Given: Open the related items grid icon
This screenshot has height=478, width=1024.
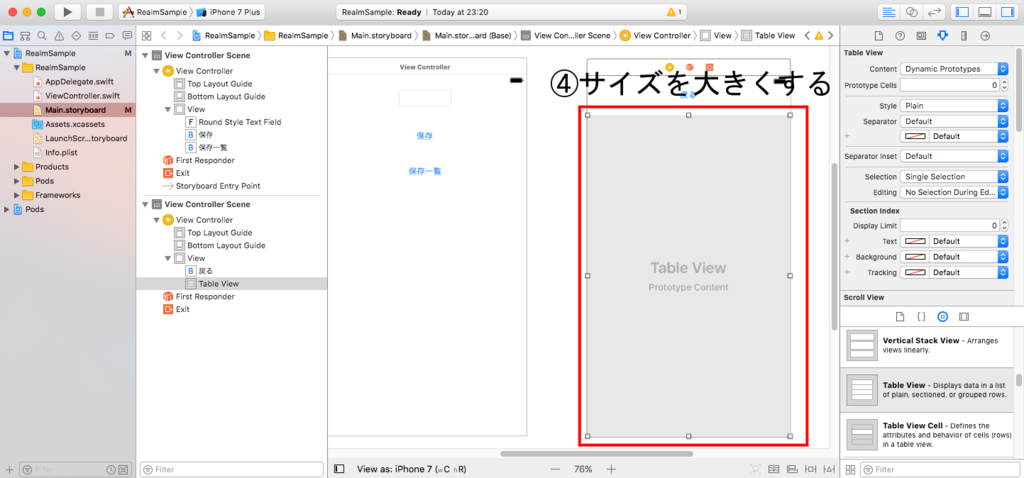Looking at the screenshot, I should tap(146, 35).
